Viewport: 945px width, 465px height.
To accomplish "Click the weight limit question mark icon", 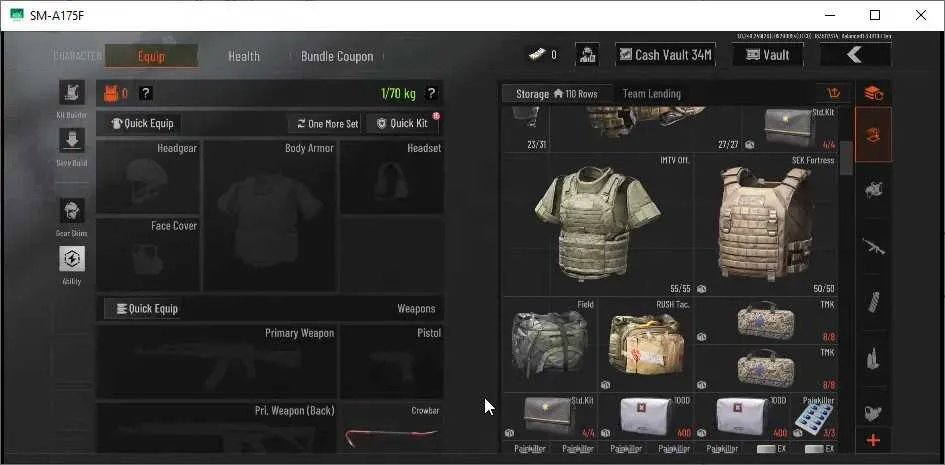I will (431, 93).
